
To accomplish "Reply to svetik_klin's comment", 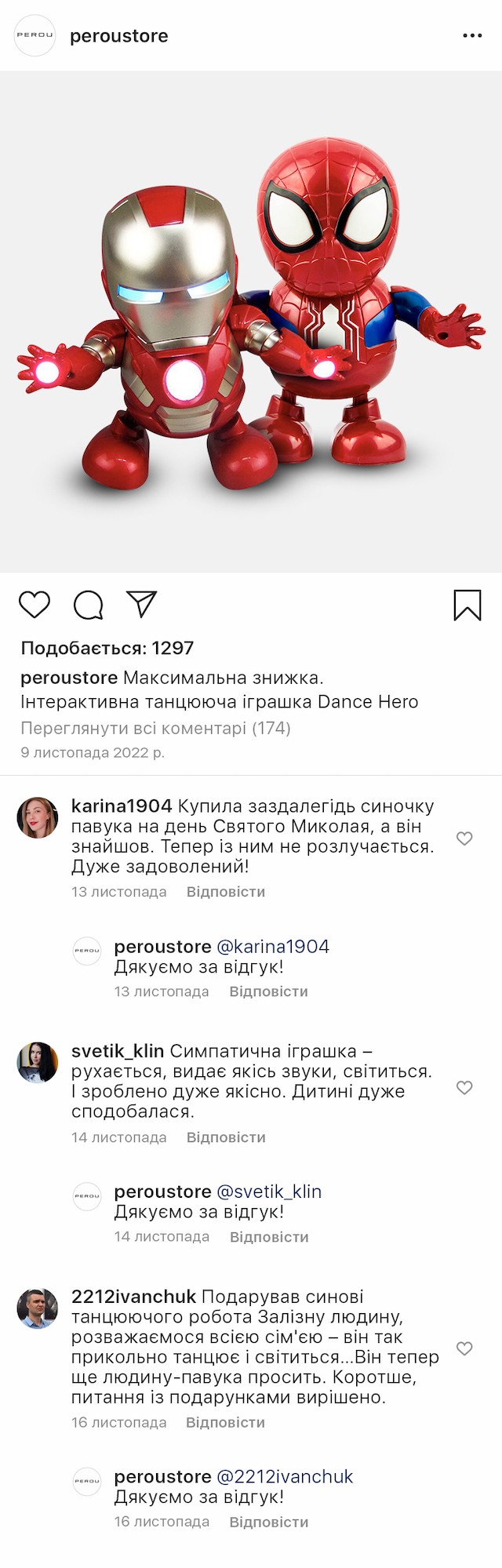I will click(x=226, y=1137).
